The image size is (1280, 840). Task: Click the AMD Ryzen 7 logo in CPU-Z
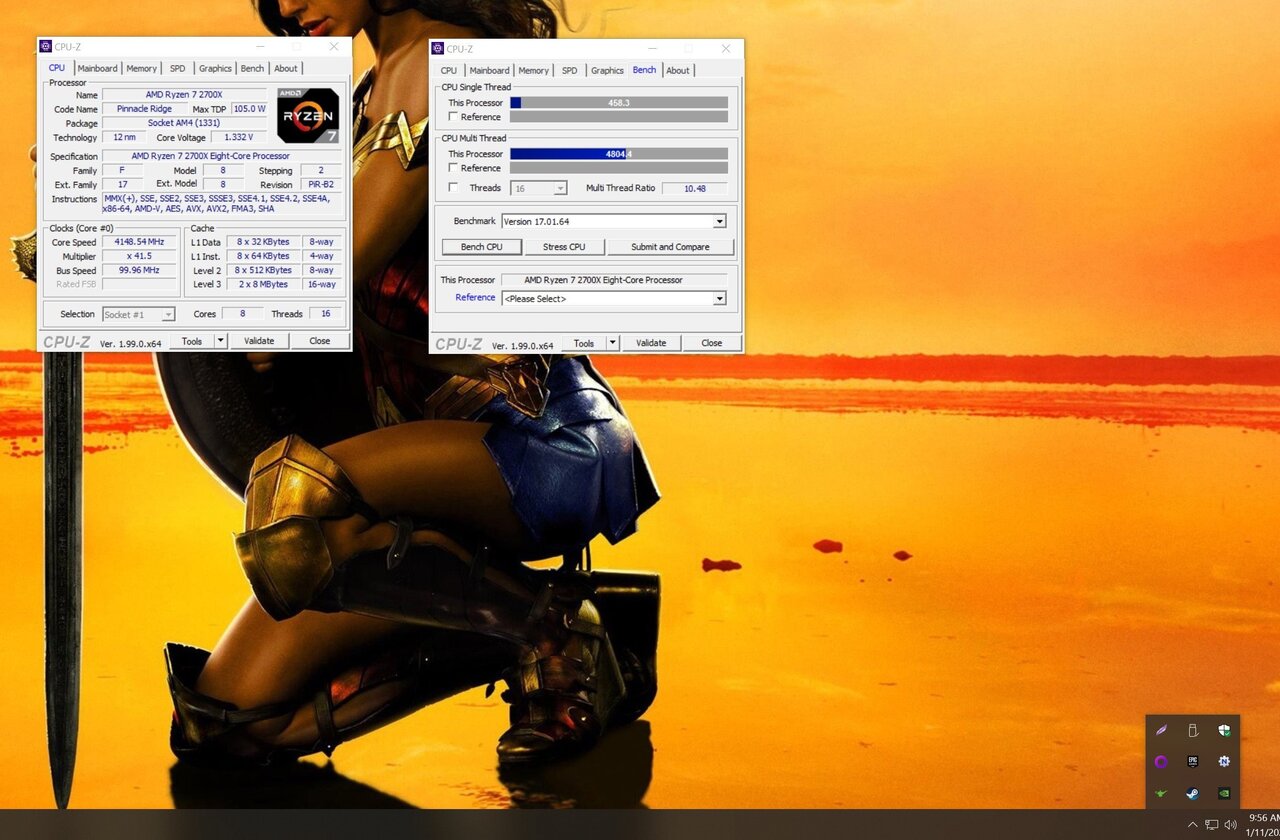click(307, 115)
